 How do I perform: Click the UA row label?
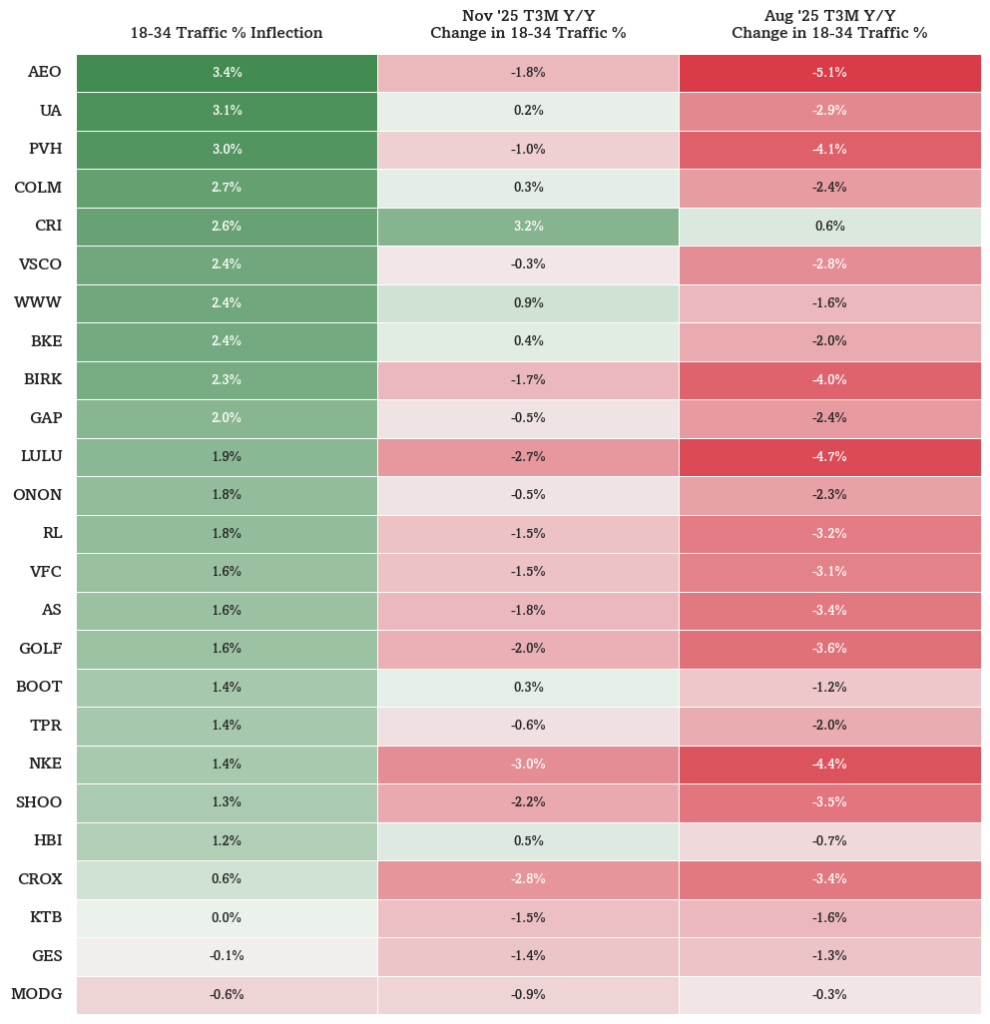(x=50, y=110)
